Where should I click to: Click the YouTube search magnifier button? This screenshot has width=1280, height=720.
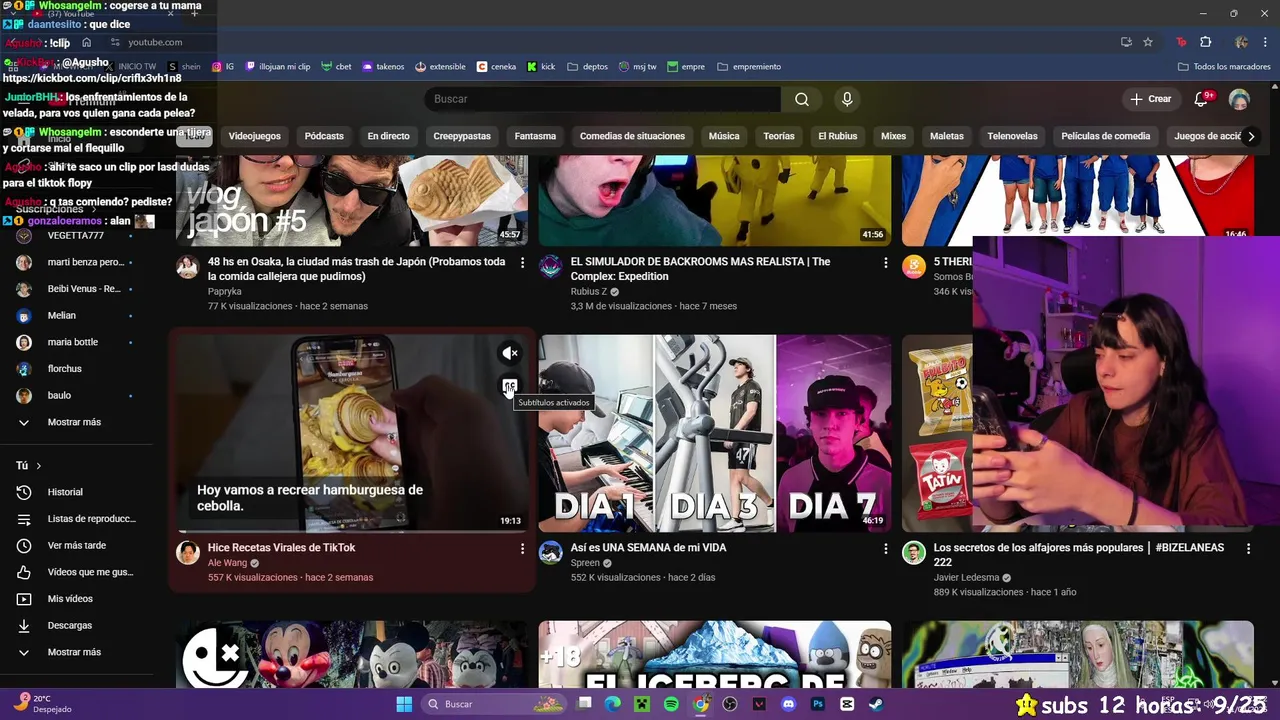pos(802,99)
